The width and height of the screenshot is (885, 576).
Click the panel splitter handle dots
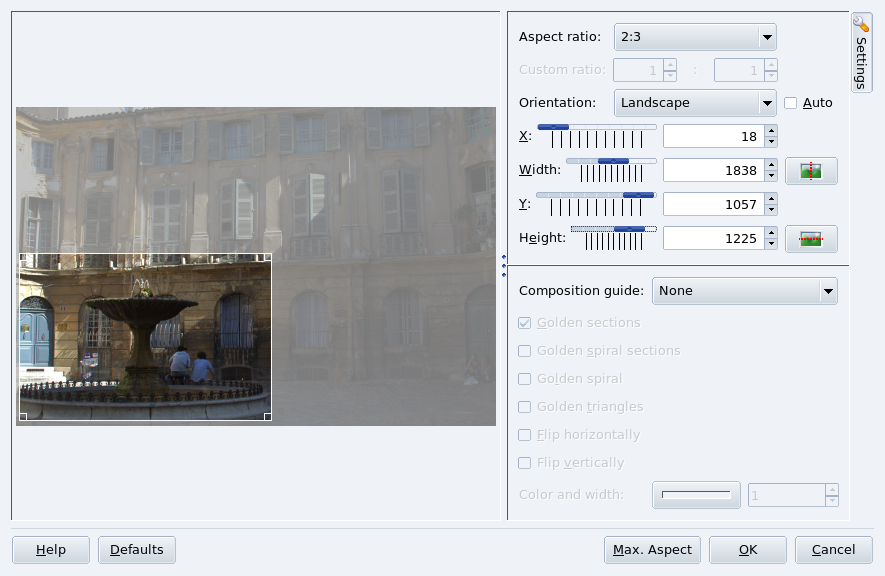(503, 265)
